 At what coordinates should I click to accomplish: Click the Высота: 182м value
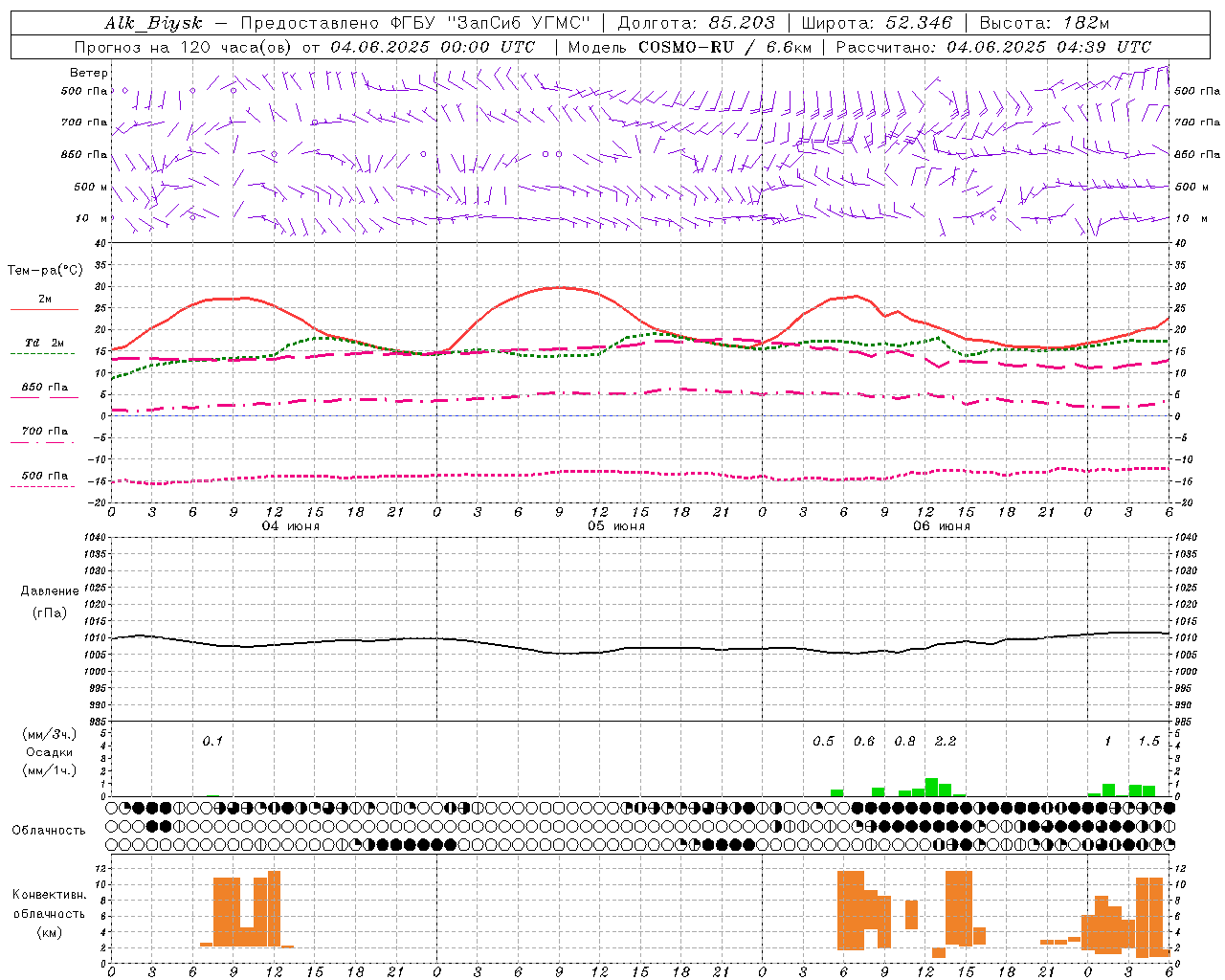pos(1044,24)
